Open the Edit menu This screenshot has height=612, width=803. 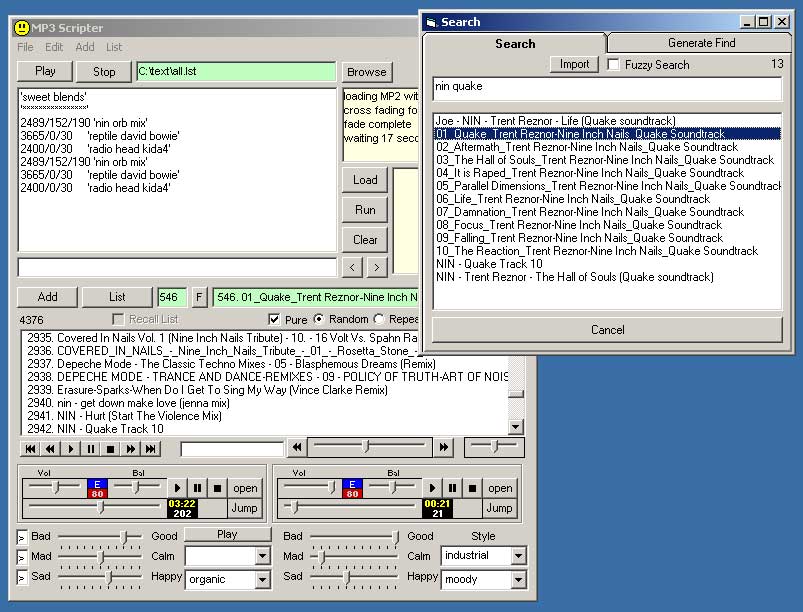(54, 47)
